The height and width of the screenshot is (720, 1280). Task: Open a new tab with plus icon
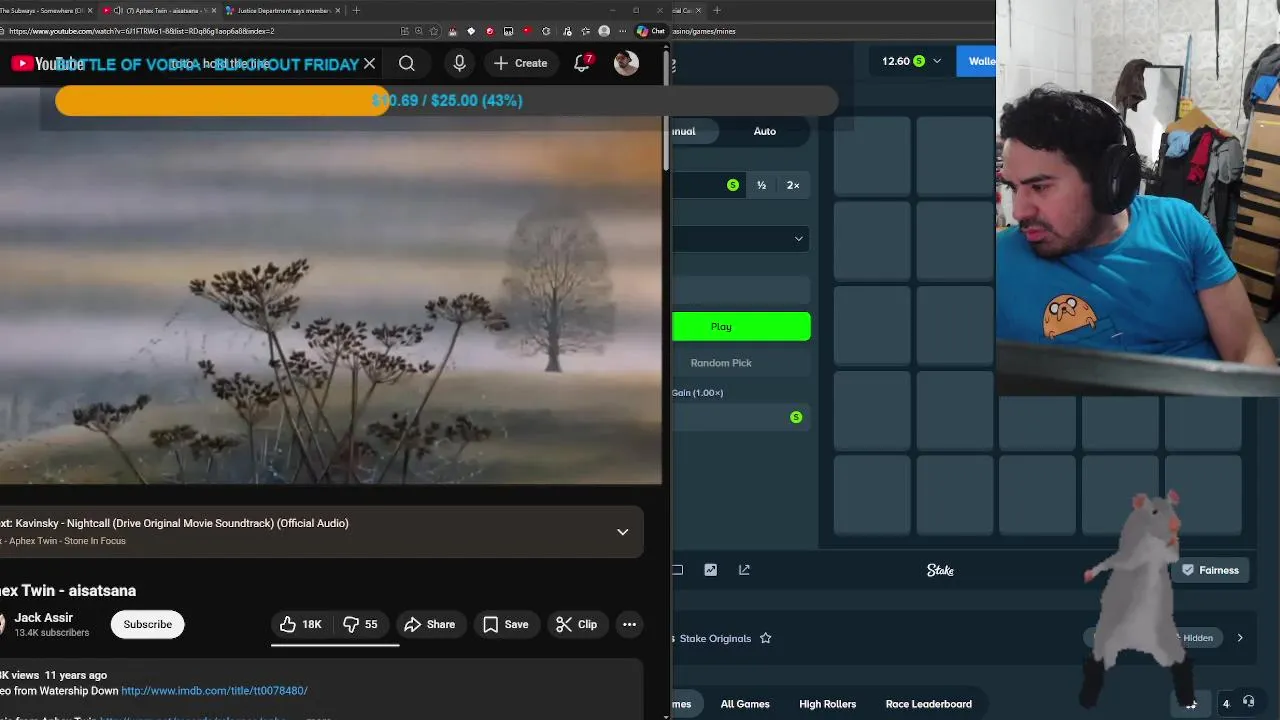357,10
